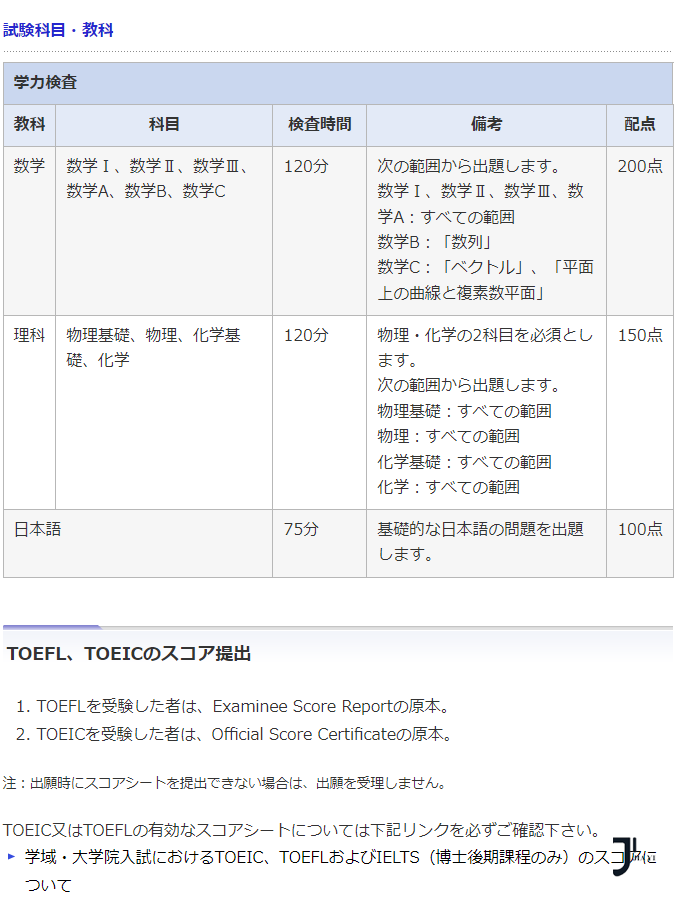Click the TOEFL、TOEICのスコア提出 heading
This screenshot has width=674, height=907.
point(129,654)
